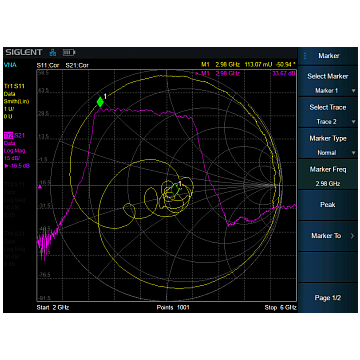Switch to next menu page via Page 1/2
The image size is (360, 360).
328,298
